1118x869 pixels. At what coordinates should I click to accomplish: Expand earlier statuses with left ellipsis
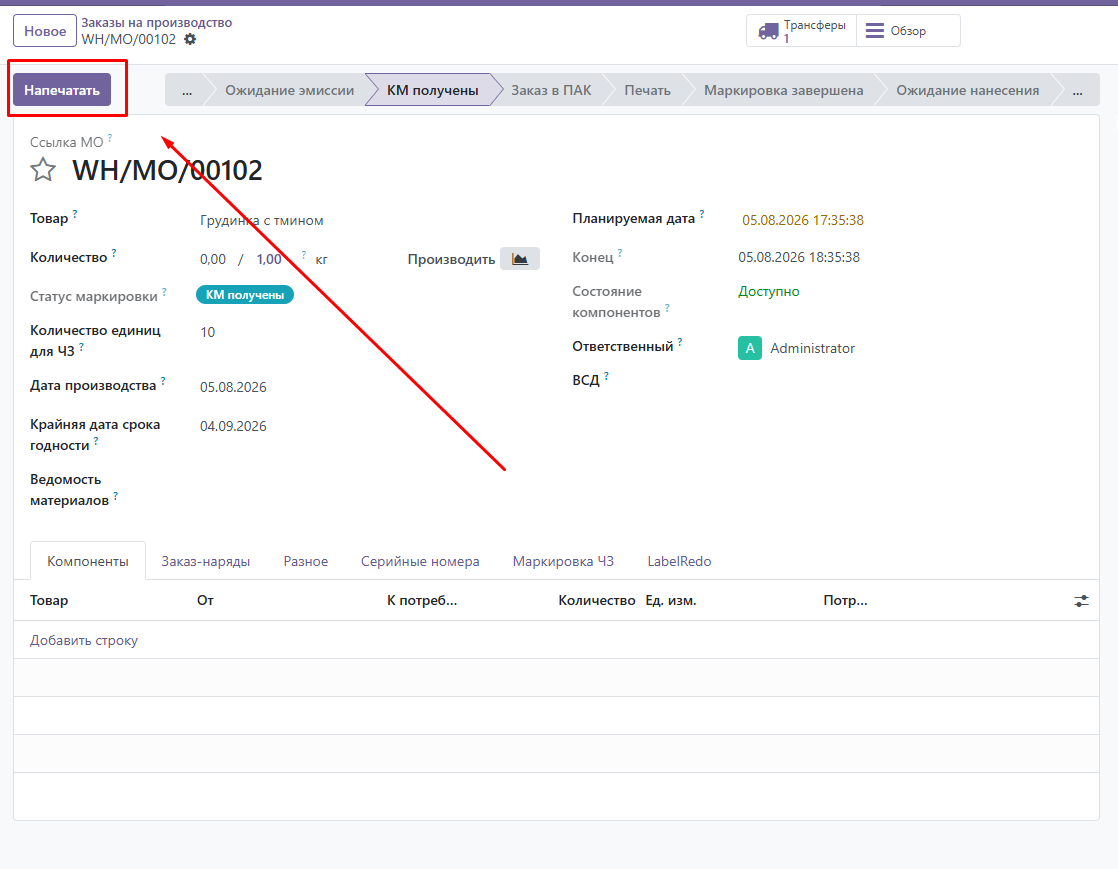[187, 90]
